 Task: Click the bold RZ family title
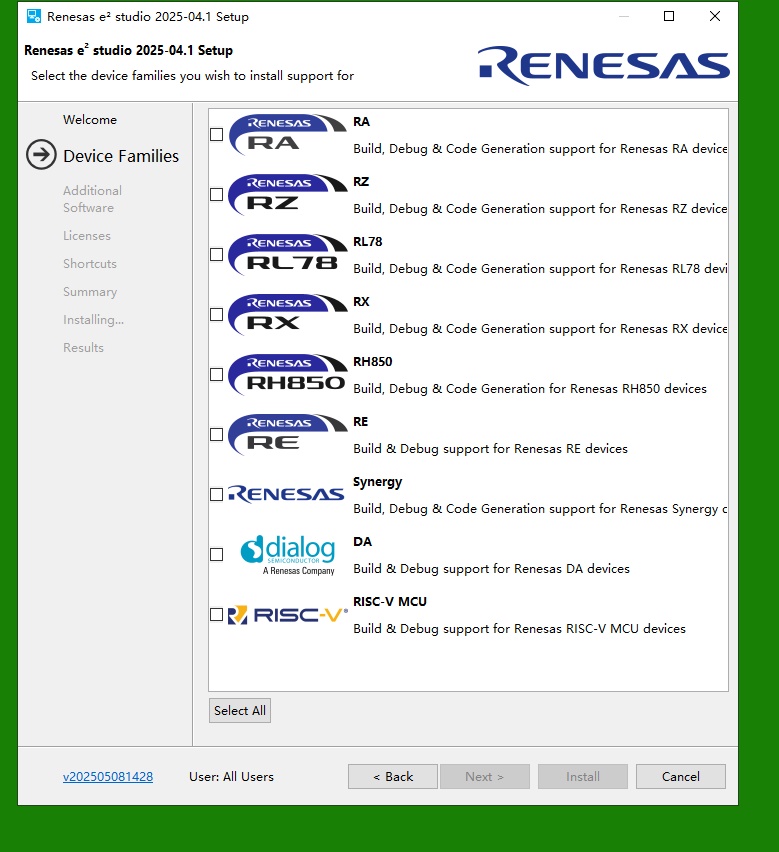point(361,181)
